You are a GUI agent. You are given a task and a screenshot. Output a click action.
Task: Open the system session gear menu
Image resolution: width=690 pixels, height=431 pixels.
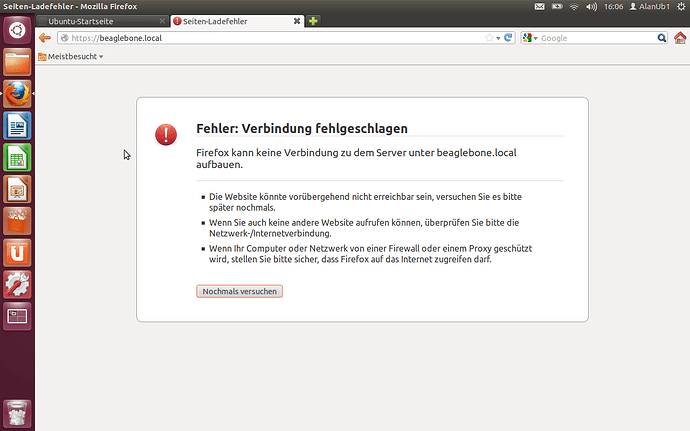tap(681, 7)
